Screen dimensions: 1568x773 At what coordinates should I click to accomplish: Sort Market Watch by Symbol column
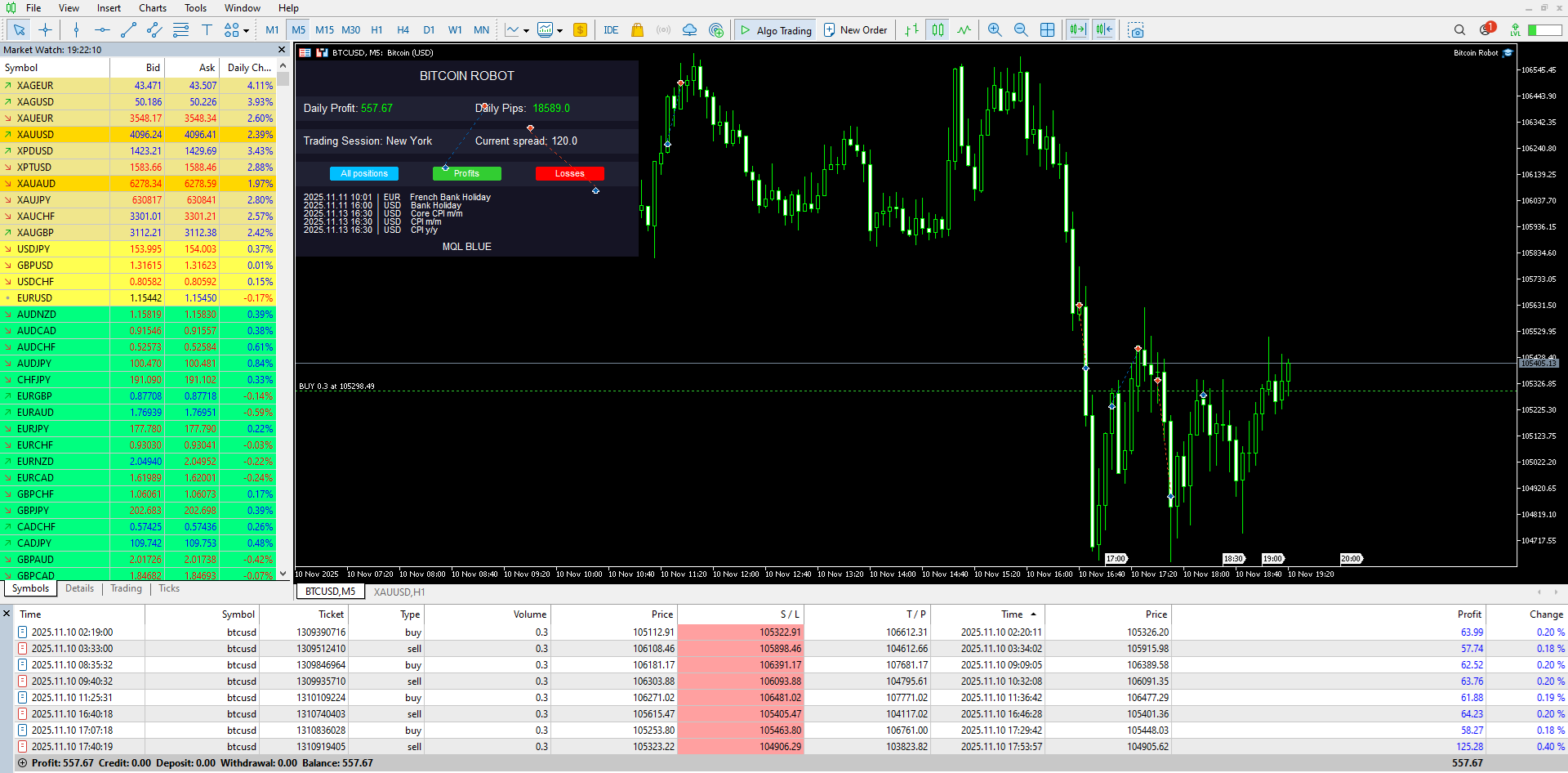[x=56, y=68]
